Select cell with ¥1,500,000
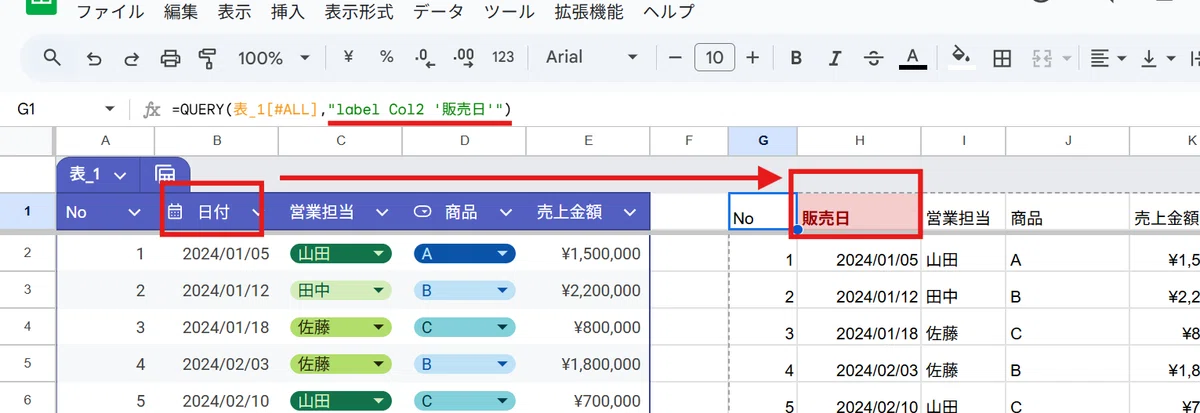Screen dimensions: 1200x413 click(x=588, y=254)
